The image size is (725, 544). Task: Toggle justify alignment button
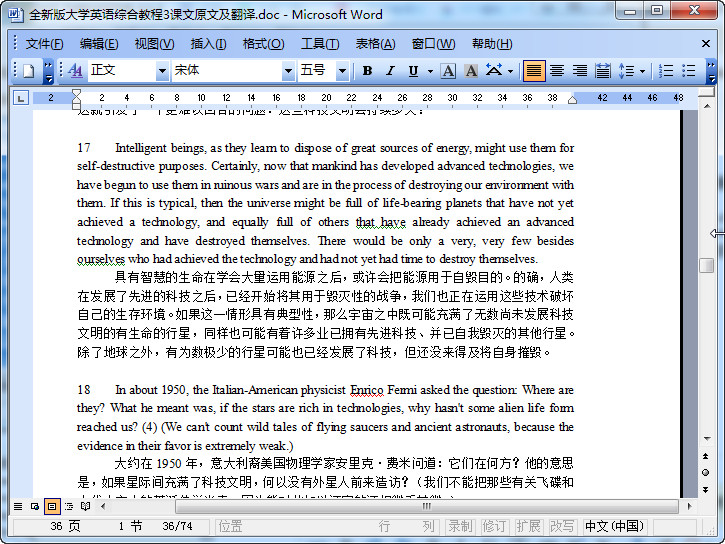point(534,71)
